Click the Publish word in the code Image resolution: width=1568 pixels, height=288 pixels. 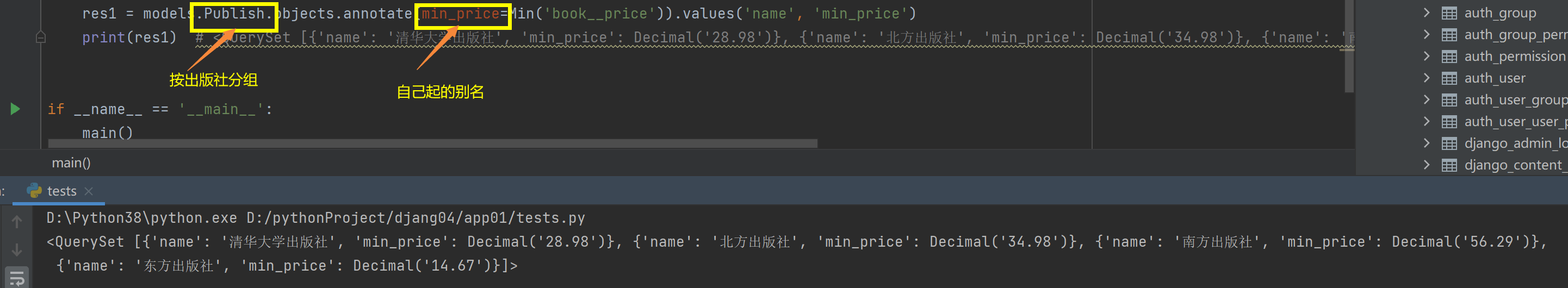pos(234,14)
